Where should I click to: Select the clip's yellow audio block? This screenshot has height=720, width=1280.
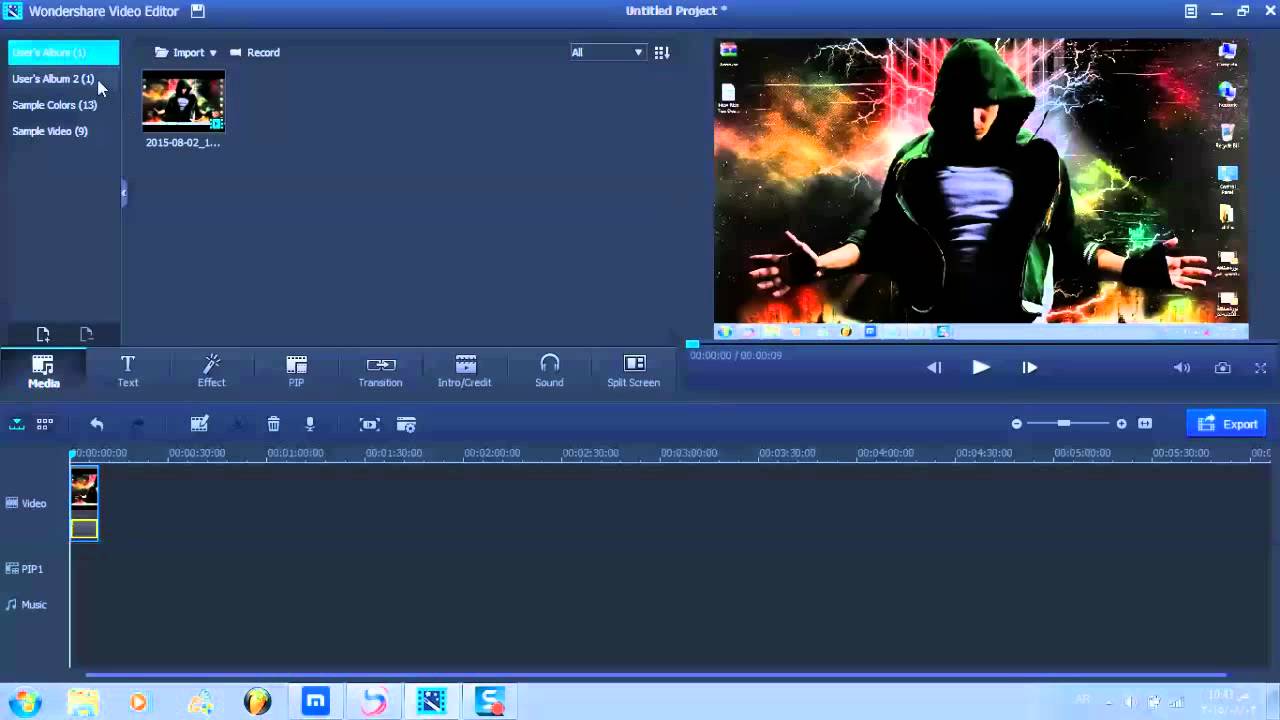click(x=84, y=529)
